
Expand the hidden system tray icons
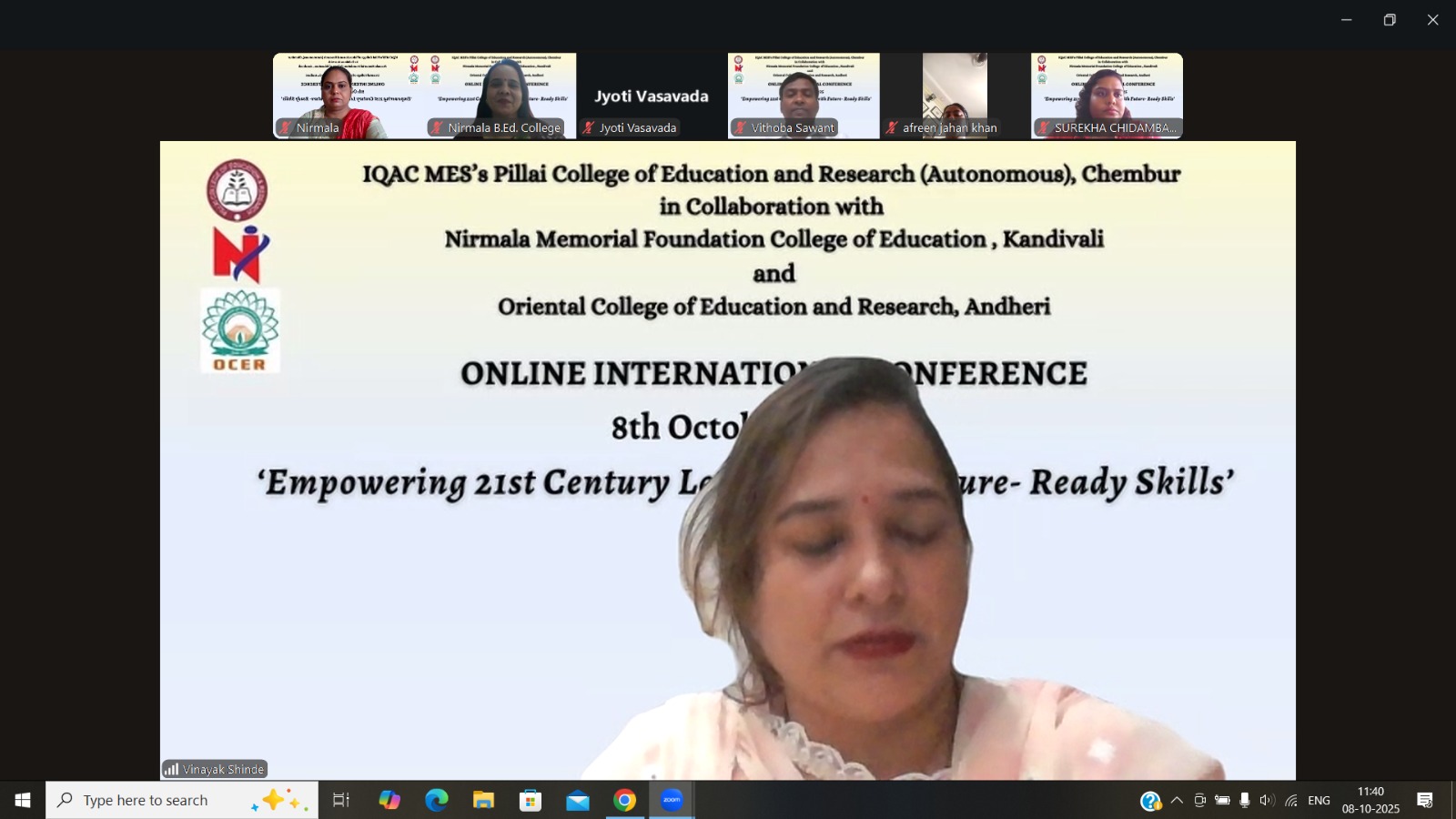[x=1177, y=801]
